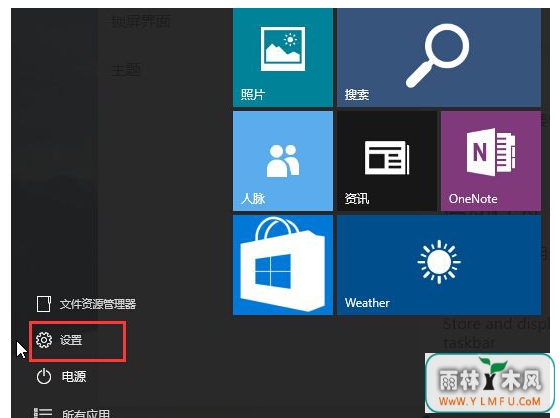Select the 电源 text label

(74, 377)
